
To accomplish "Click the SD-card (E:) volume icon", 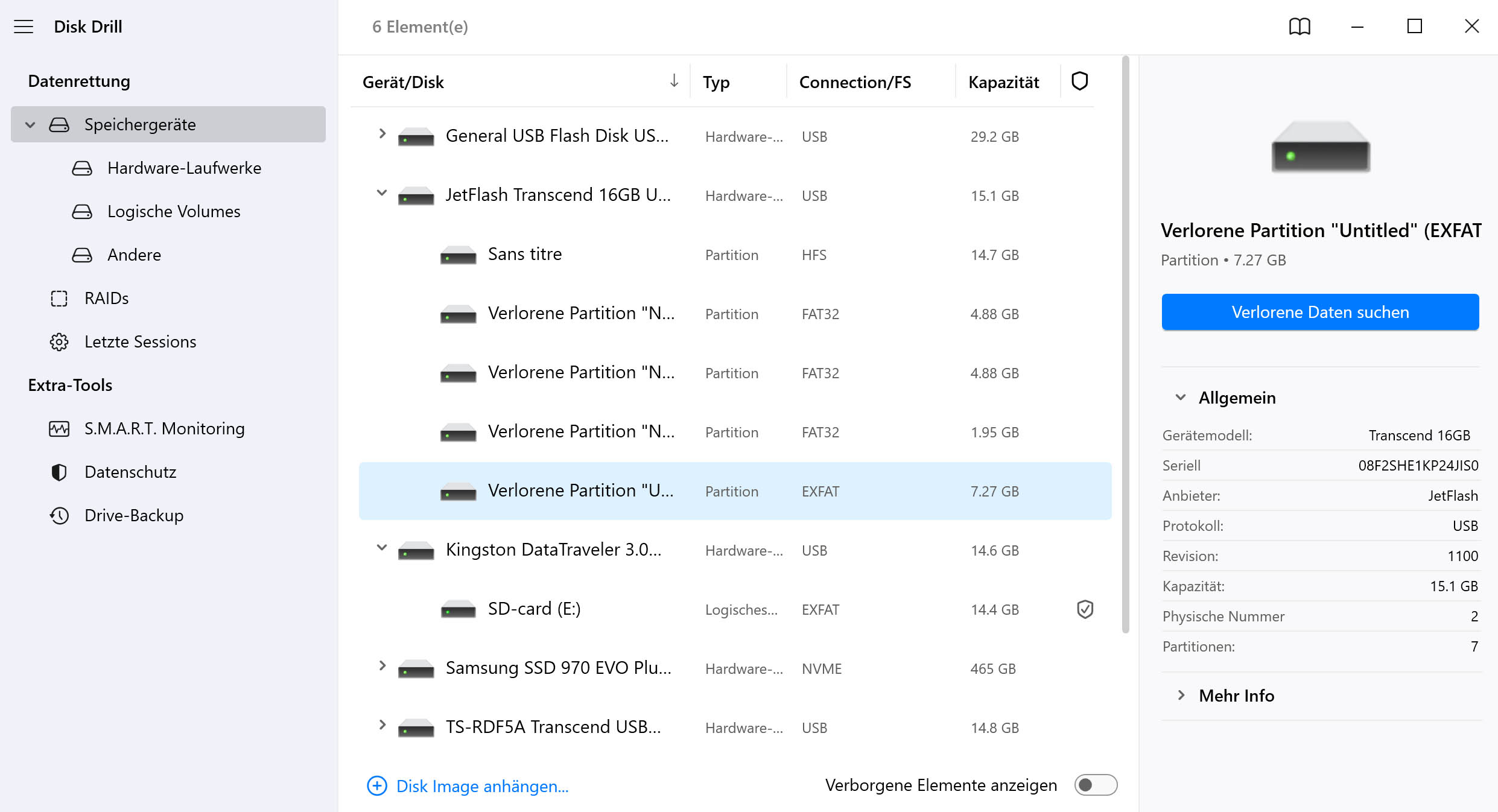I will pos(458,610).
